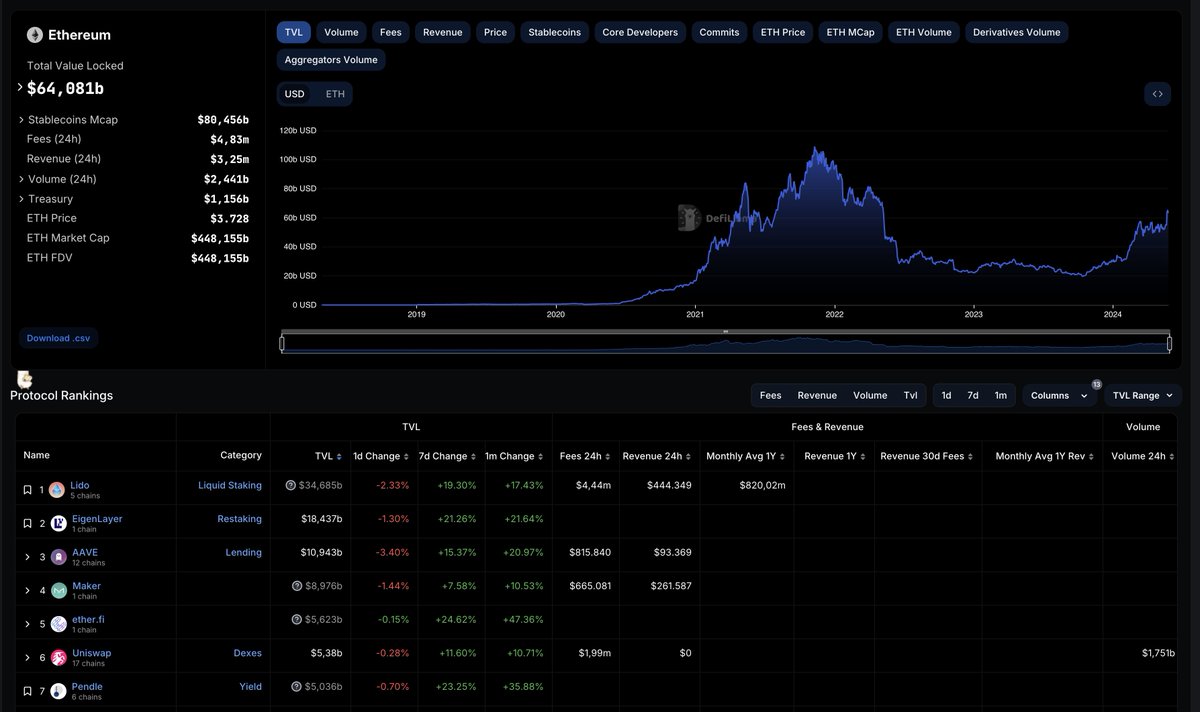The width and height of the screenshot is (1200, 712).
Task: Expand the Total Value Locked breakdown chevron
Action: 20,88
